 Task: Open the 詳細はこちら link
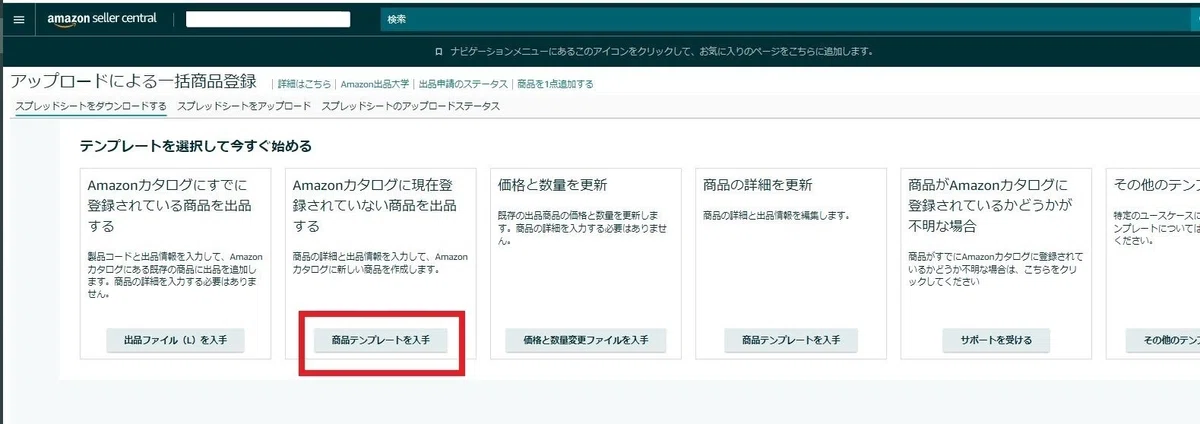tap(304, 84)
